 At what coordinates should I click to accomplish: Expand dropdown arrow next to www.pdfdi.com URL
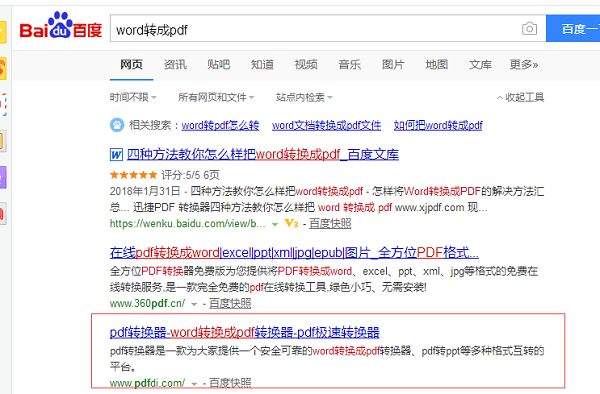click(x=194, y=383)
